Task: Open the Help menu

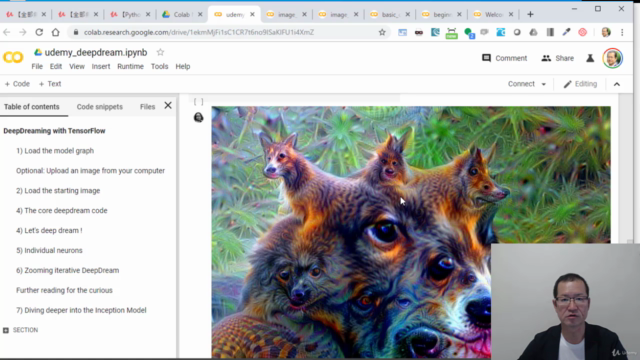Action: tap(183, 66)
